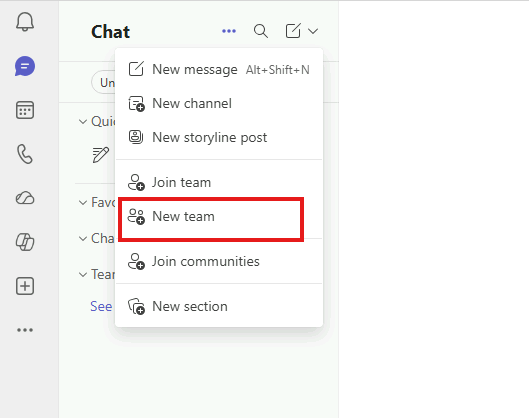
Task: Click the search magnifier icon
Action: [x=261, y=31]
